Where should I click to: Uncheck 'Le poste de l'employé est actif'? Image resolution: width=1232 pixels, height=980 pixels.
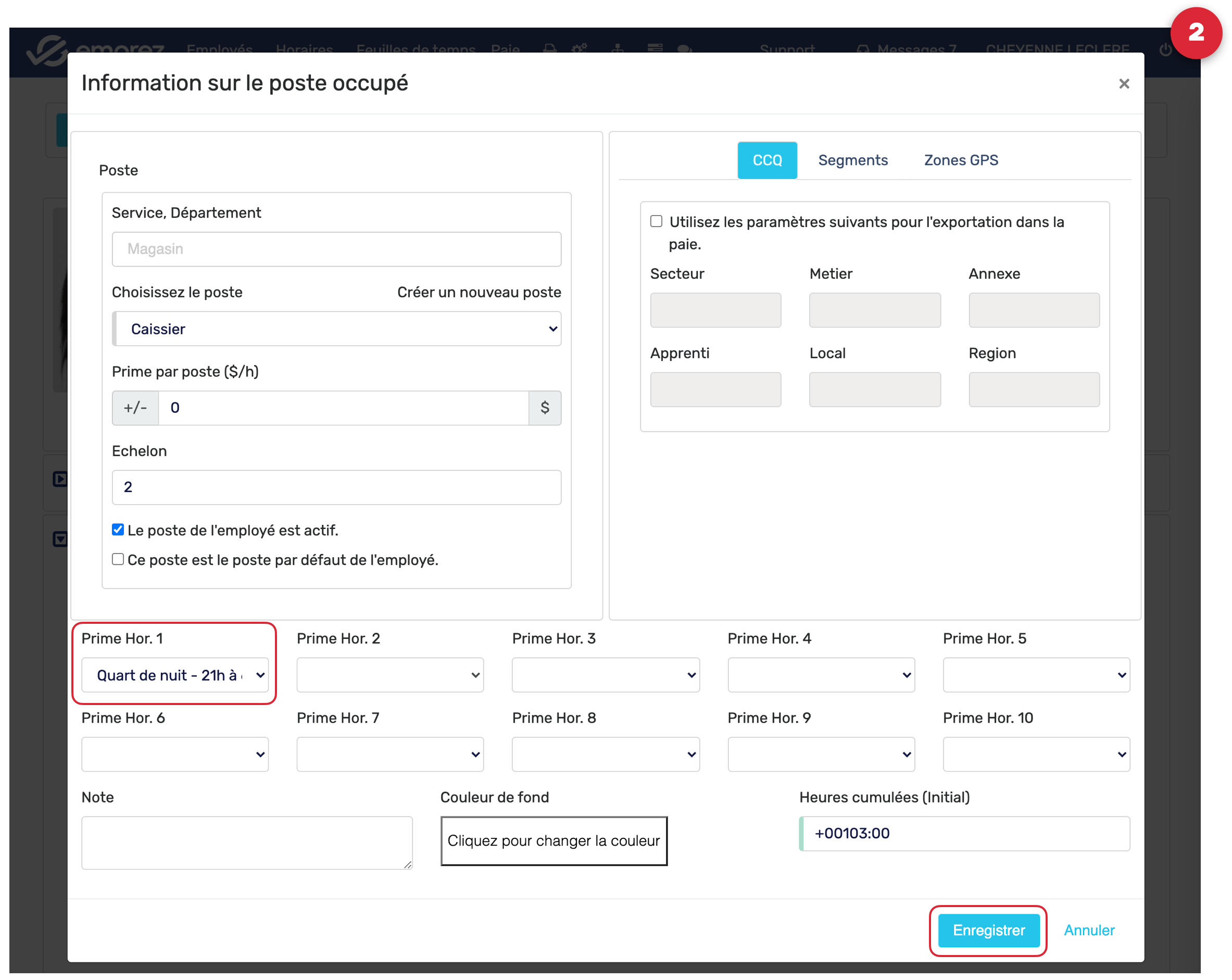pyautogui.click(x=118, y=530)
